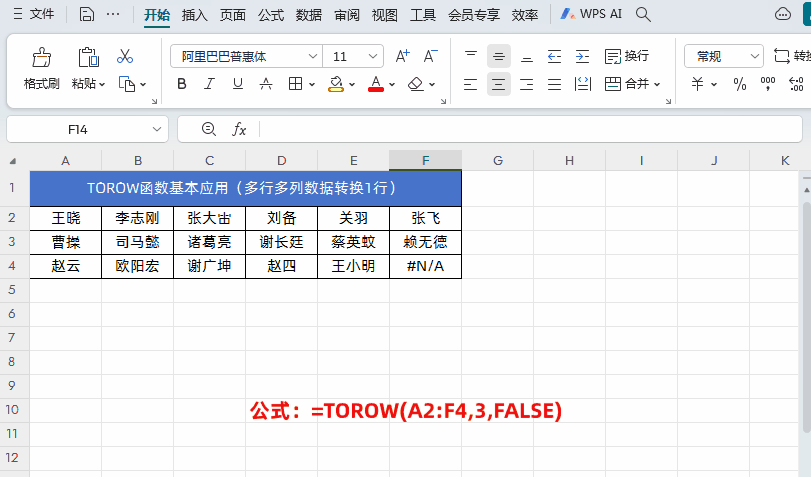The width and height of the screenshot is (811, 477).
Task: Click the Wrap Text (换行) button
Action: [627, 56]
